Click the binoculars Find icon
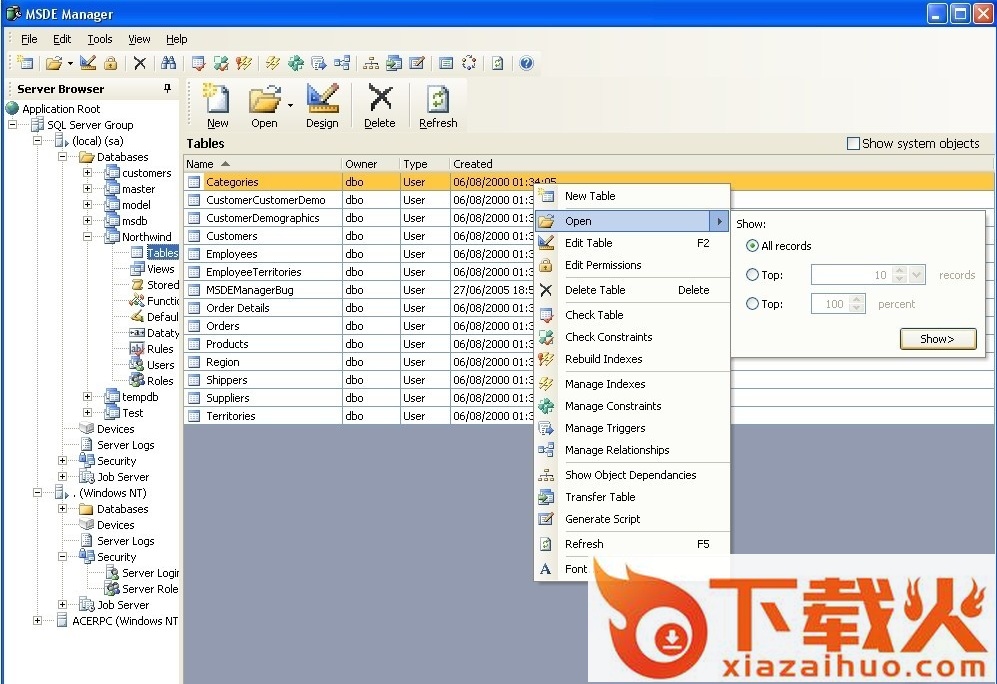997x684 pixels. tap(168, 63)
